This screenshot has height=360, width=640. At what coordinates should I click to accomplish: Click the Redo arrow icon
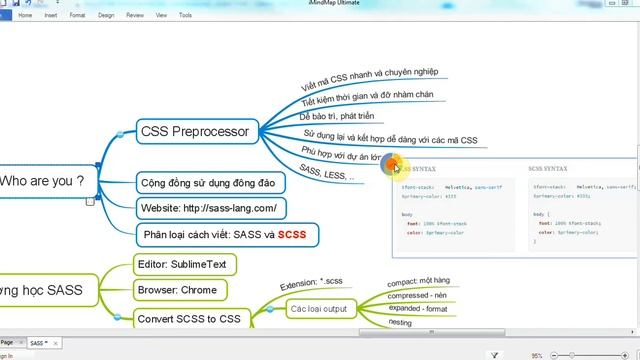pyautogui.click(x=41, y=2)
